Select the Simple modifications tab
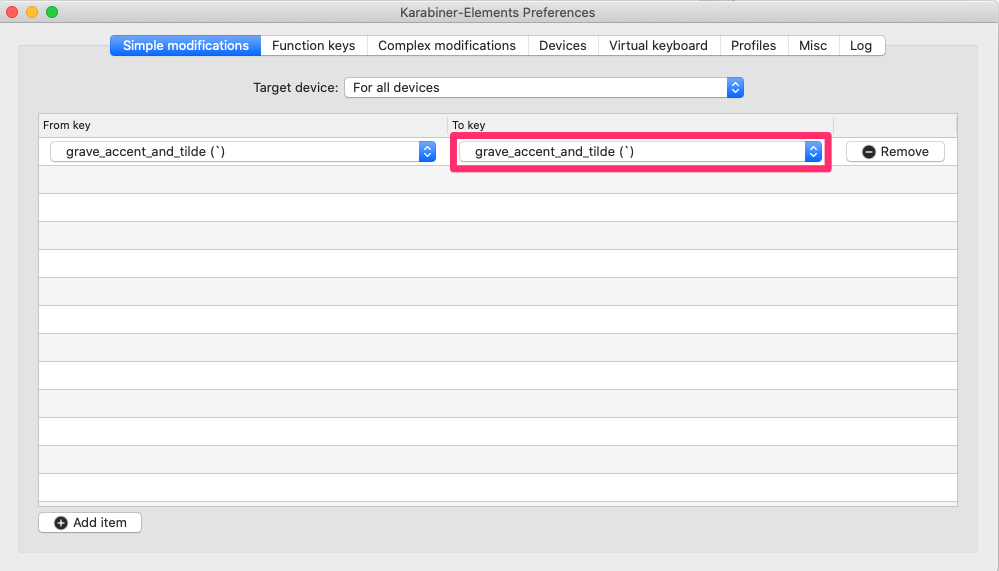Screen dimensions: 999x571 185,46
